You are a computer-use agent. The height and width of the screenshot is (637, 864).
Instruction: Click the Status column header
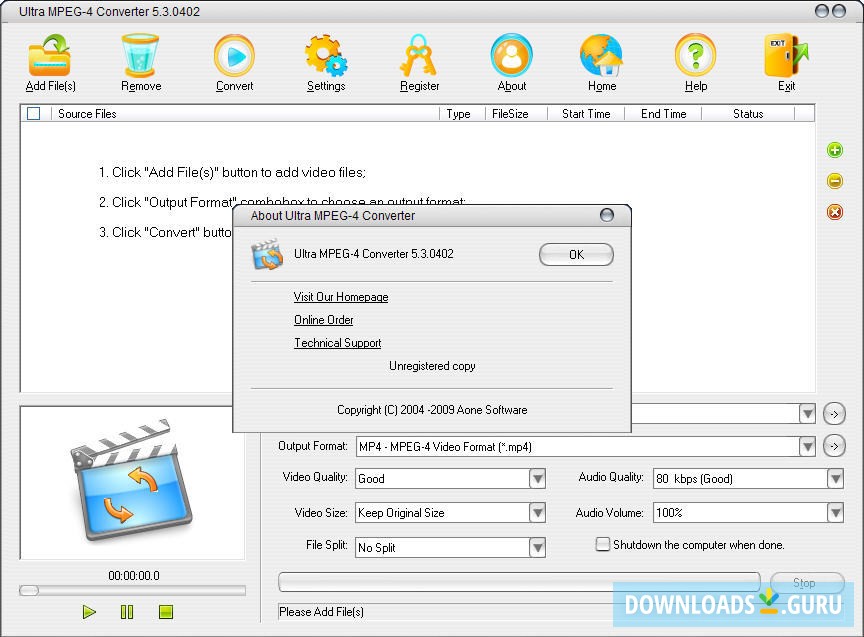point(748,114)
